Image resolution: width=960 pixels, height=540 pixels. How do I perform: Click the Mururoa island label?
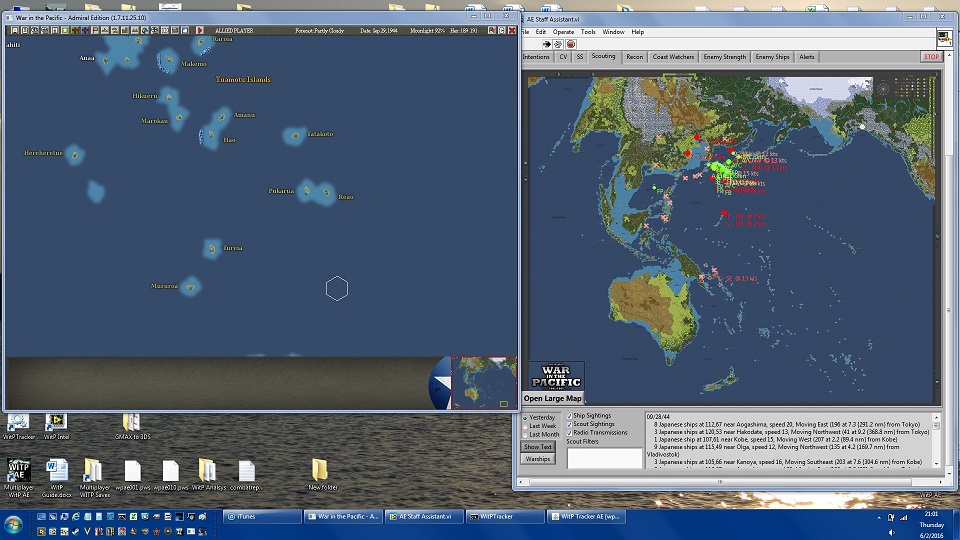[164, 286]
